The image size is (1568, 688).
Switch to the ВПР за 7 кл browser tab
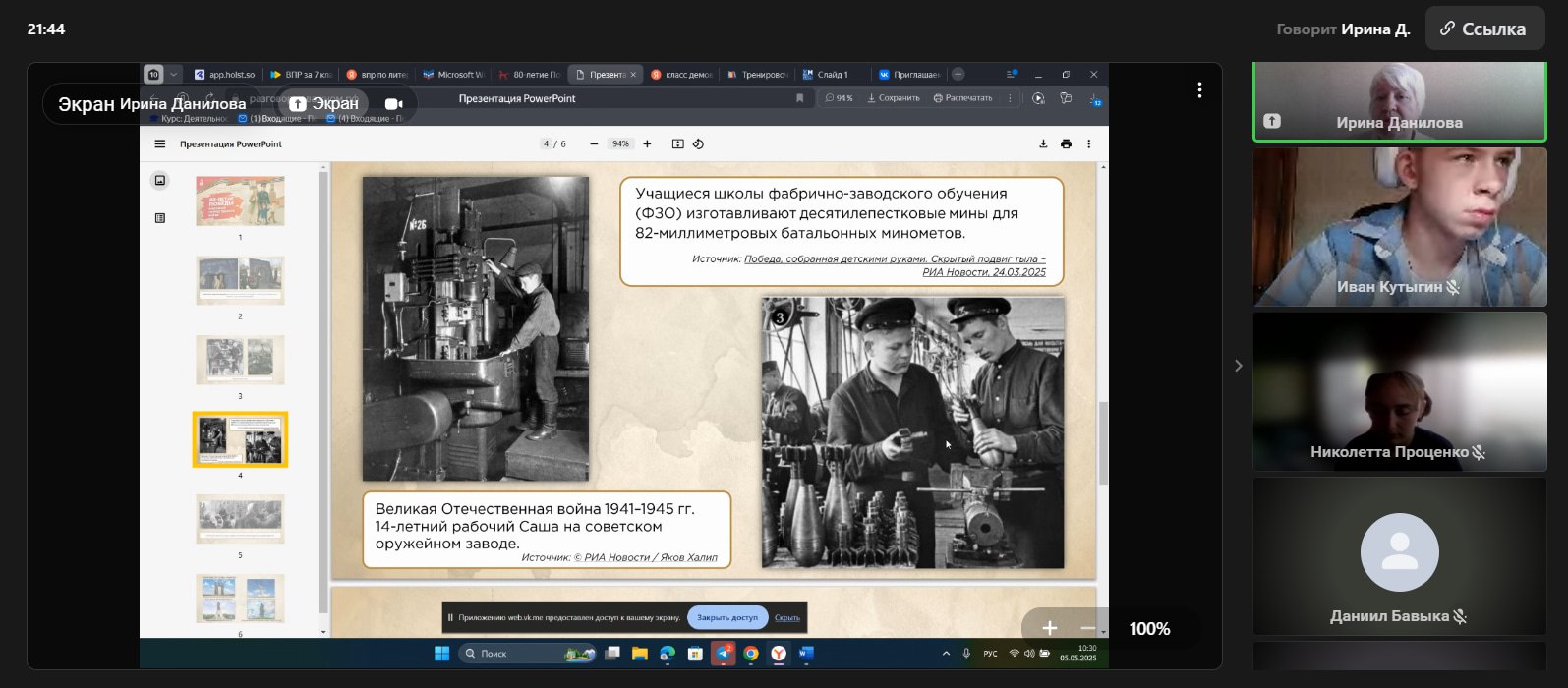[x=303, y=74]
